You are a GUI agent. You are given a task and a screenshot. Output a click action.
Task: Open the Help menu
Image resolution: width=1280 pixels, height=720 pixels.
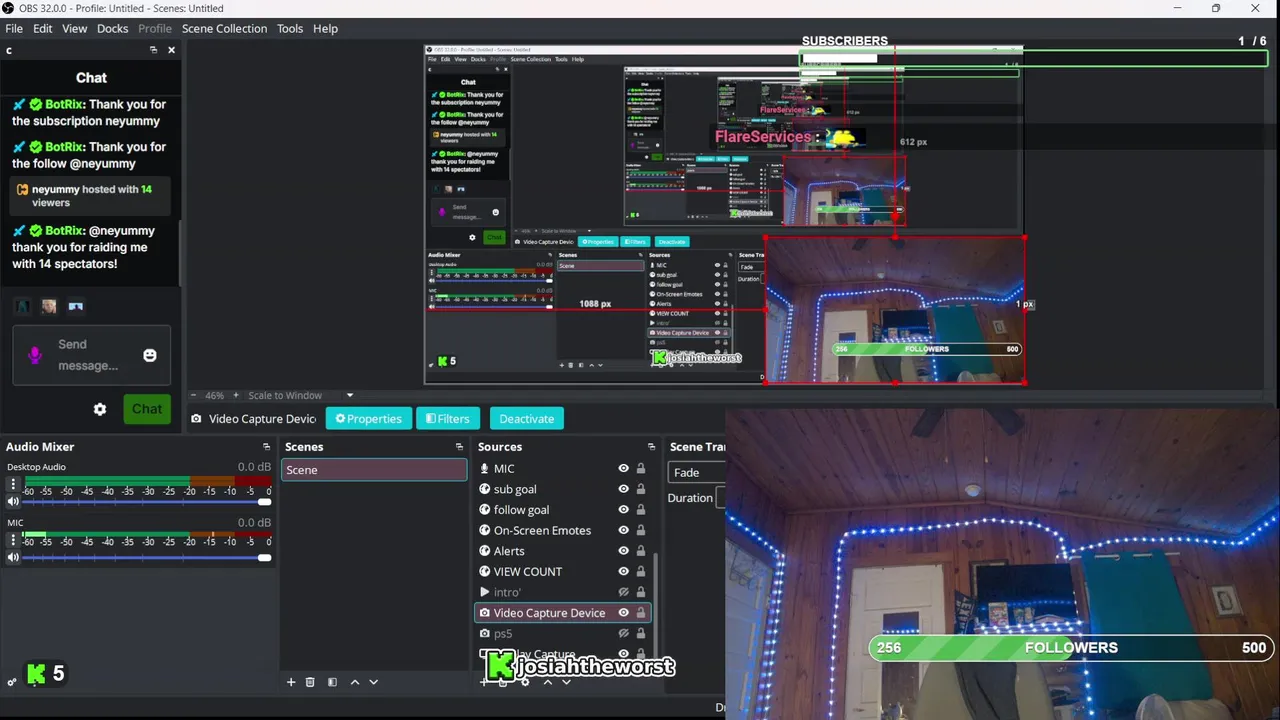[325, 29]
